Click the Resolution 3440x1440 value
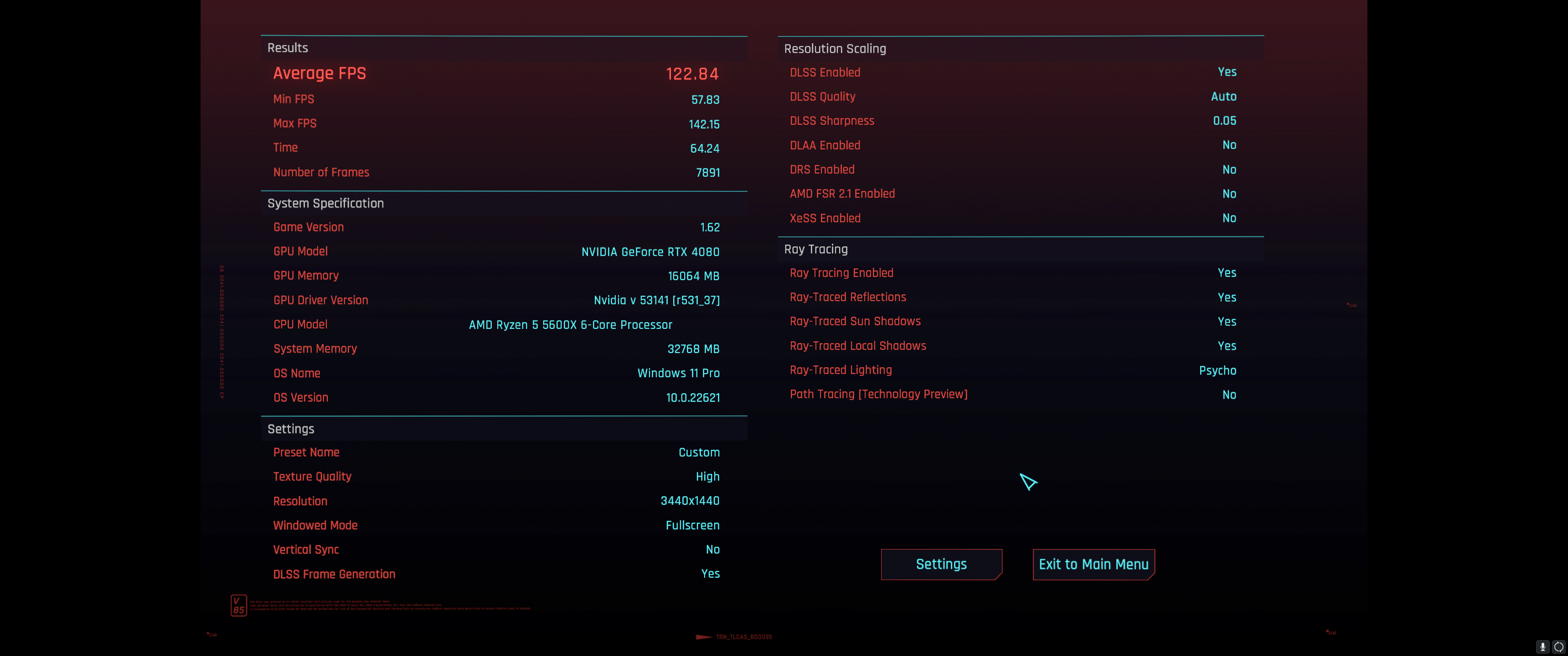The height and width of the screenshot is (656, 1568). tap(689, 501)
